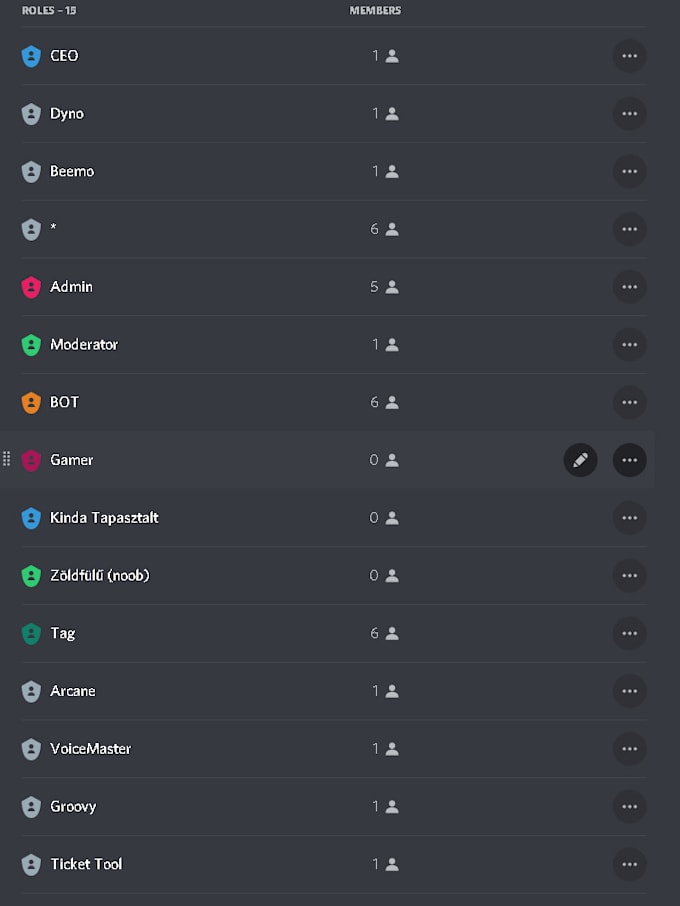
Task: Click the Gamer role's pink shield icon
Action: tap(31, 460)
